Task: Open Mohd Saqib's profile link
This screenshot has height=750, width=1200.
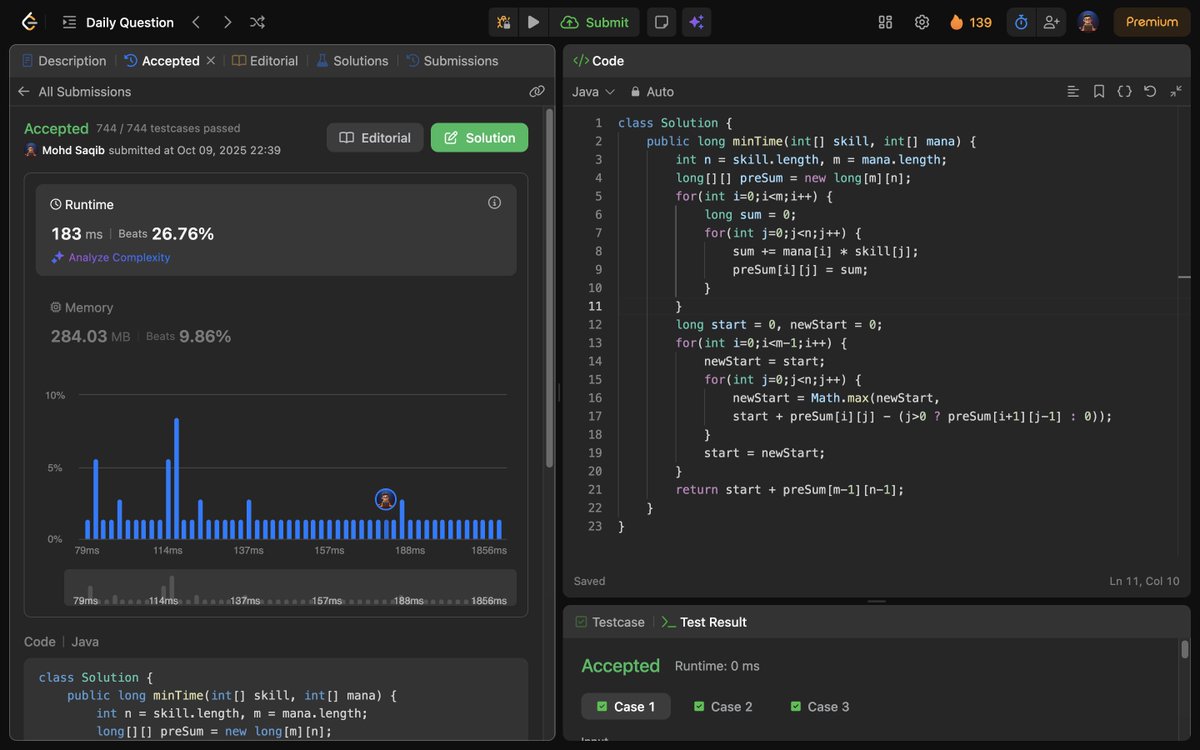Action: coord(75,150)
